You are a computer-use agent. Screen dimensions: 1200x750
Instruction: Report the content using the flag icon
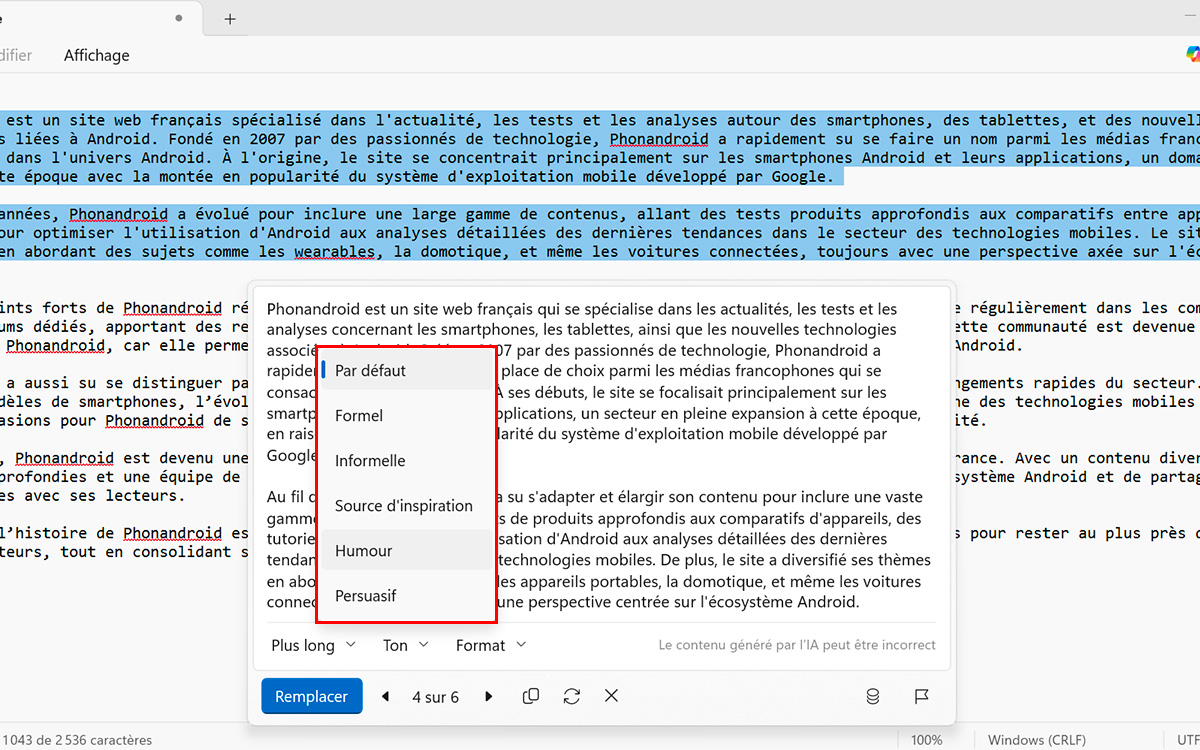point(922,697)
